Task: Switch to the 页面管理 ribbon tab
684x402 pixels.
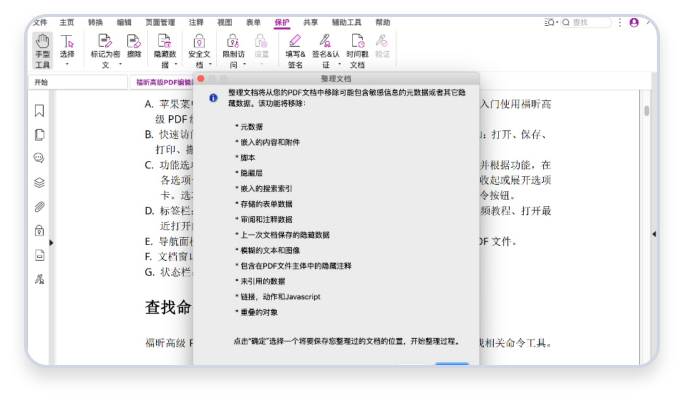Action: 160,22
